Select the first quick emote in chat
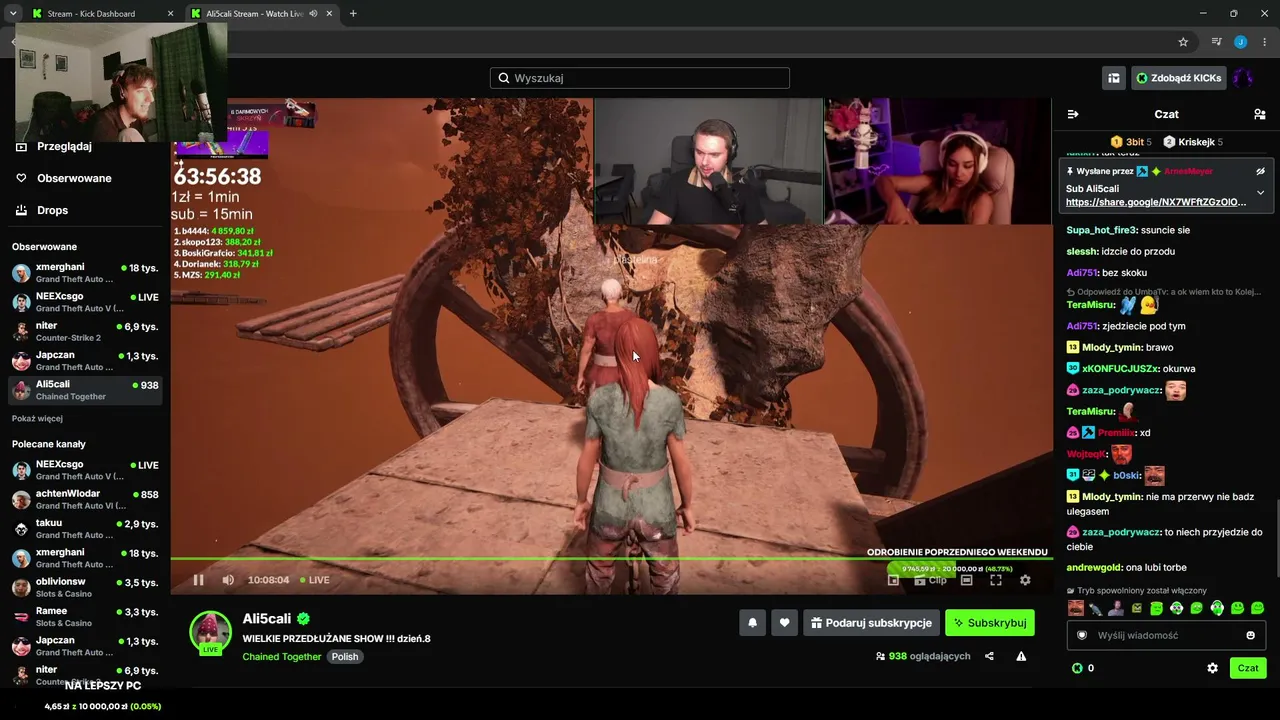 (x=1076, y=608)
